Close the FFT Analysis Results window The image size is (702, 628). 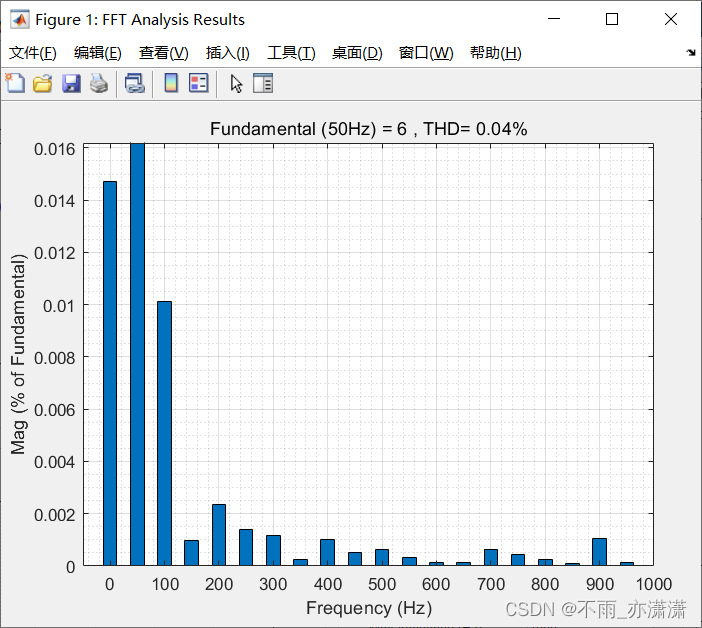671,19
